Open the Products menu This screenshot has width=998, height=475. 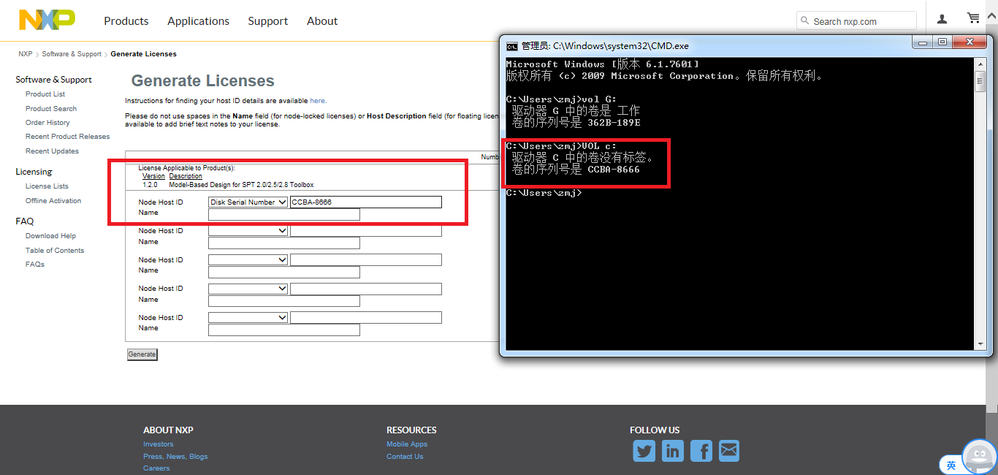click(x=126, y=21)
